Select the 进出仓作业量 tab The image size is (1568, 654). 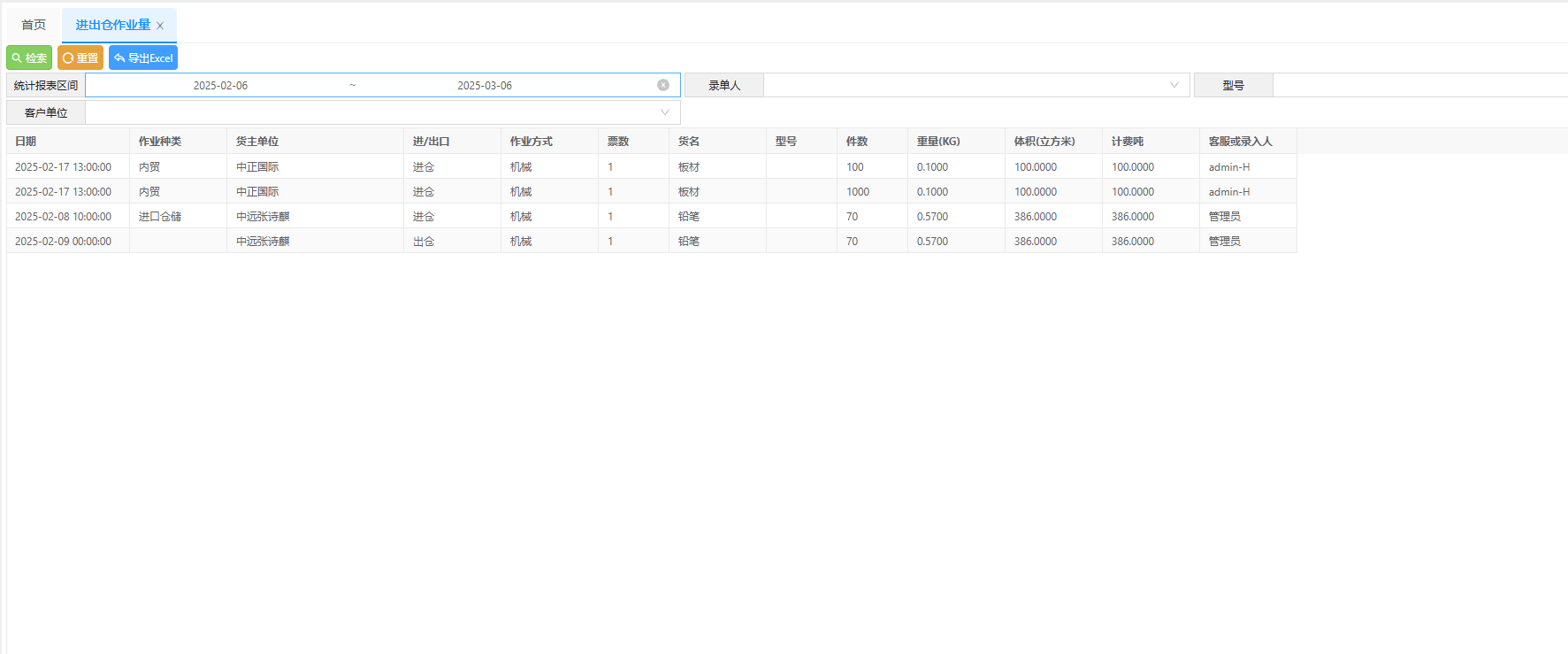click(112, 25)
